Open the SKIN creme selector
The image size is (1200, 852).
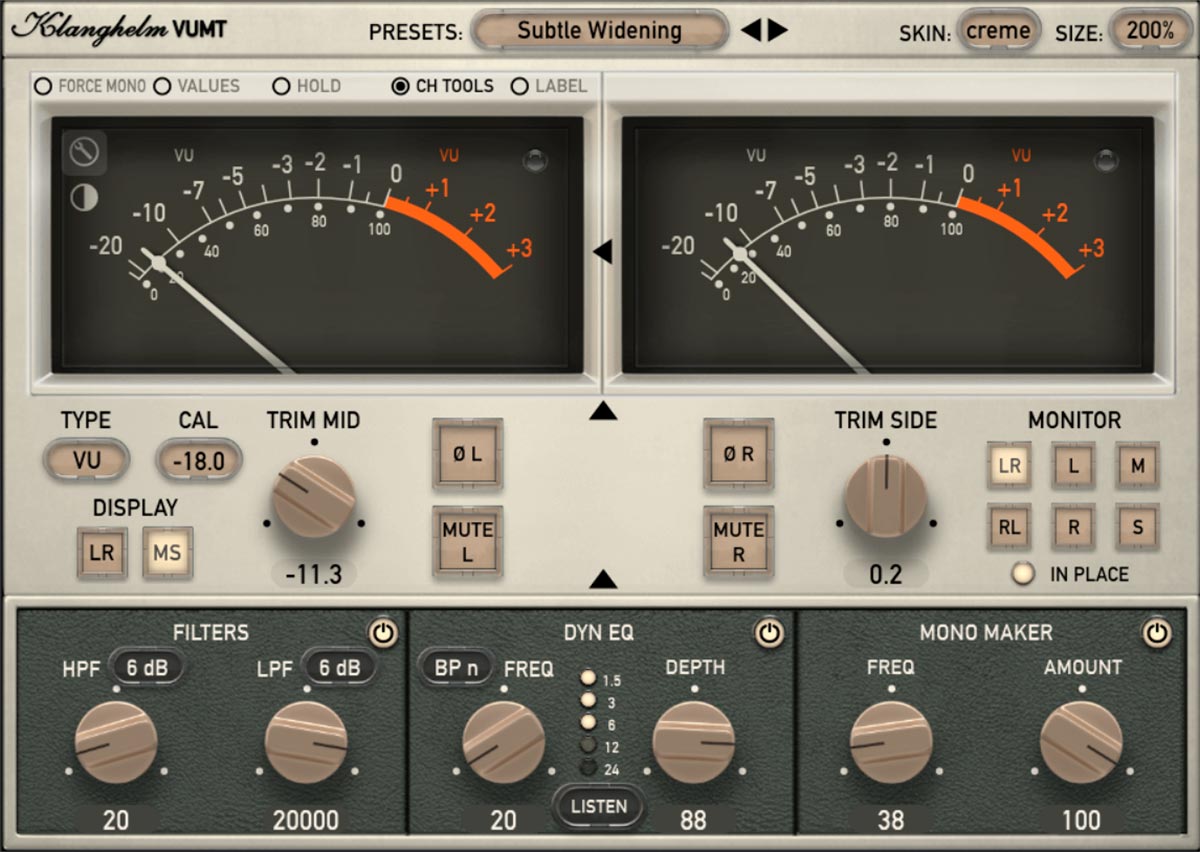tap(998, 31)
